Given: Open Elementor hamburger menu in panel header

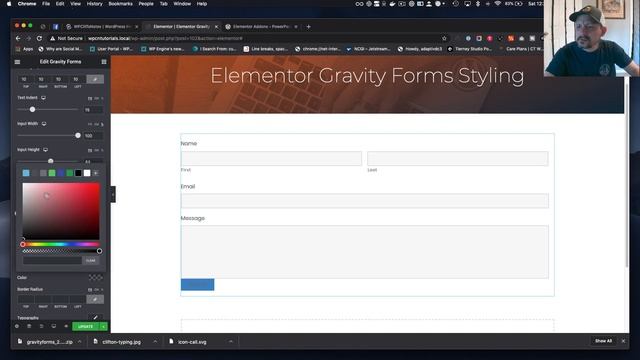Looking at the screenshot, I should tap(17, 62).
